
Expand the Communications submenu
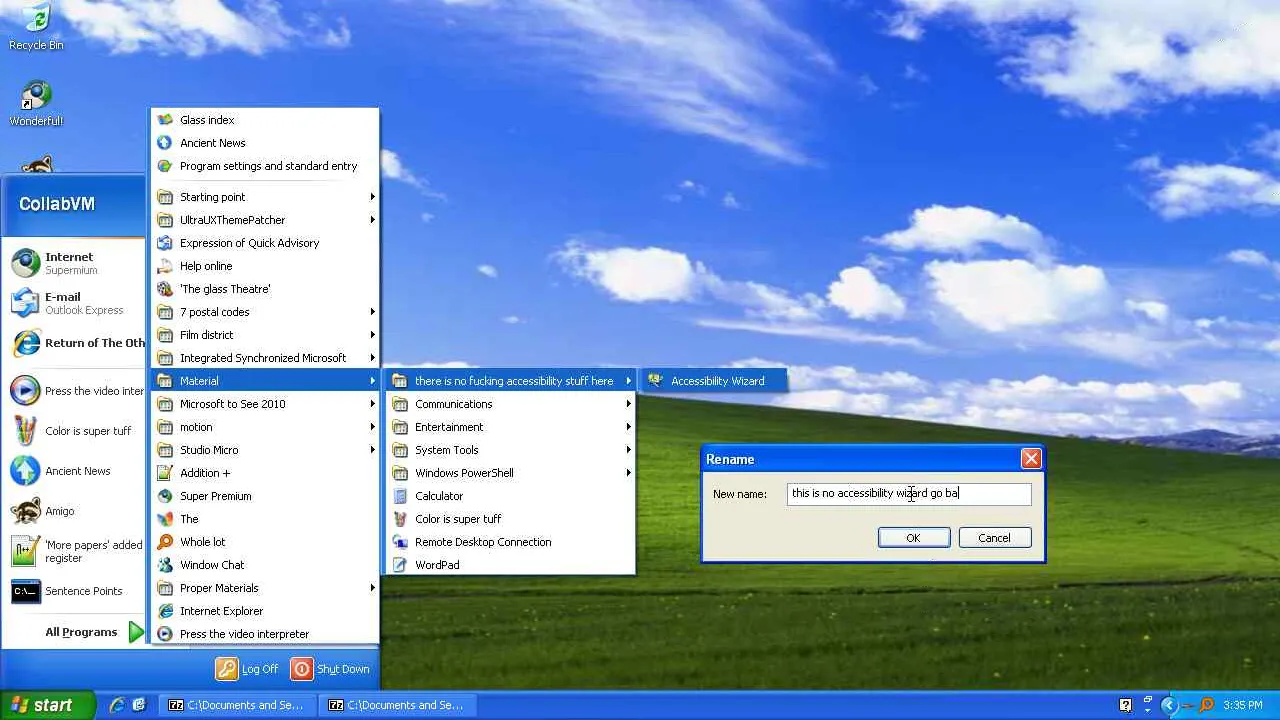tap(511, 404)
